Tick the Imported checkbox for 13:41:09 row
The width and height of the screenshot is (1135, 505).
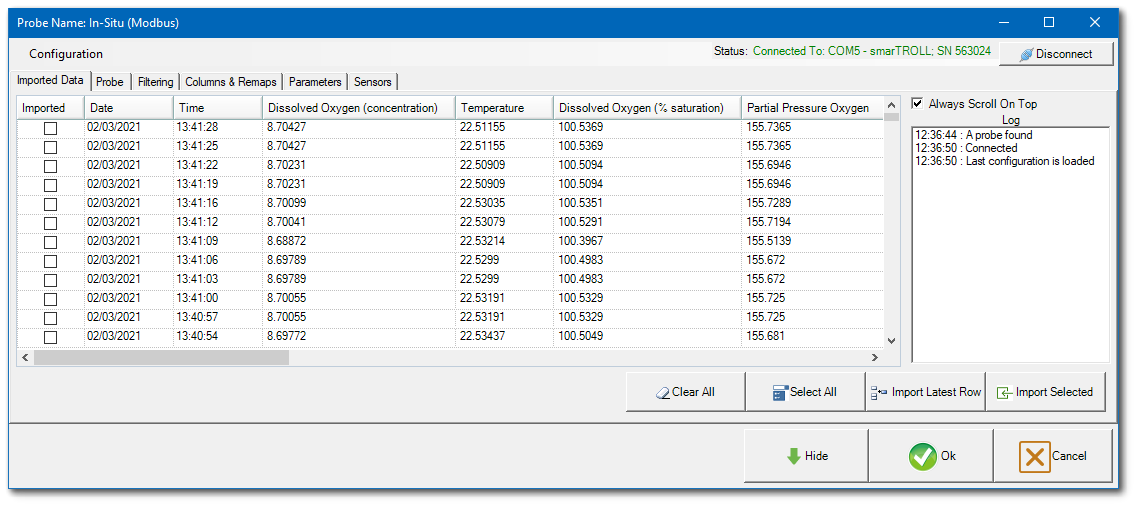[x=50, y=242]
